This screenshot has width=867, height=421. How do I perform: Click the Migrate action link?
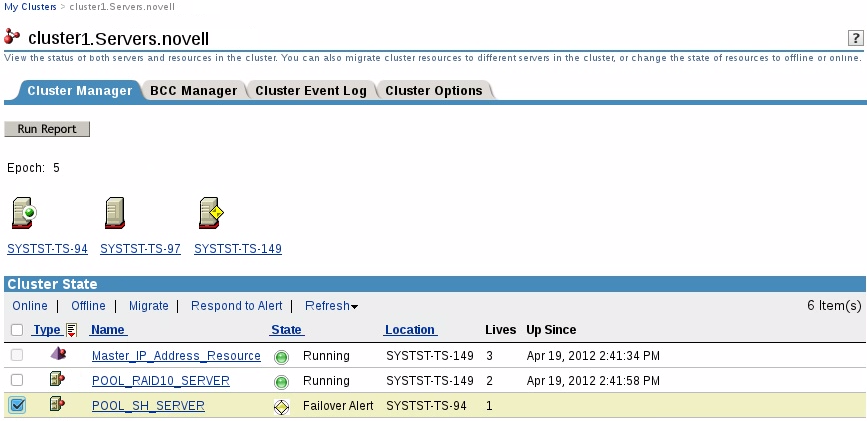click(x=149, y=306)
